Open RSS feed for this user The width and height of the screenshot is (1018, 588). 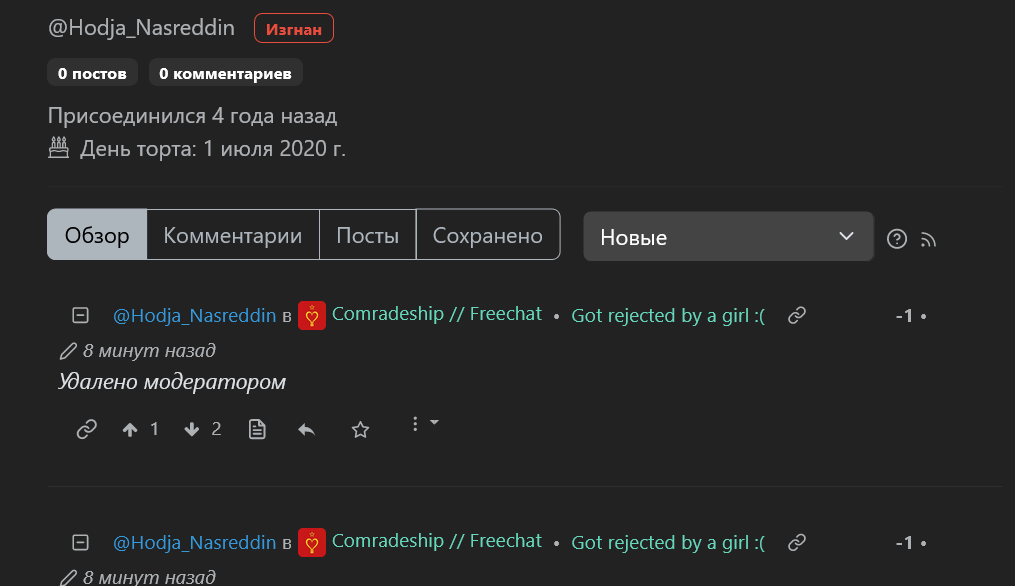929,239
